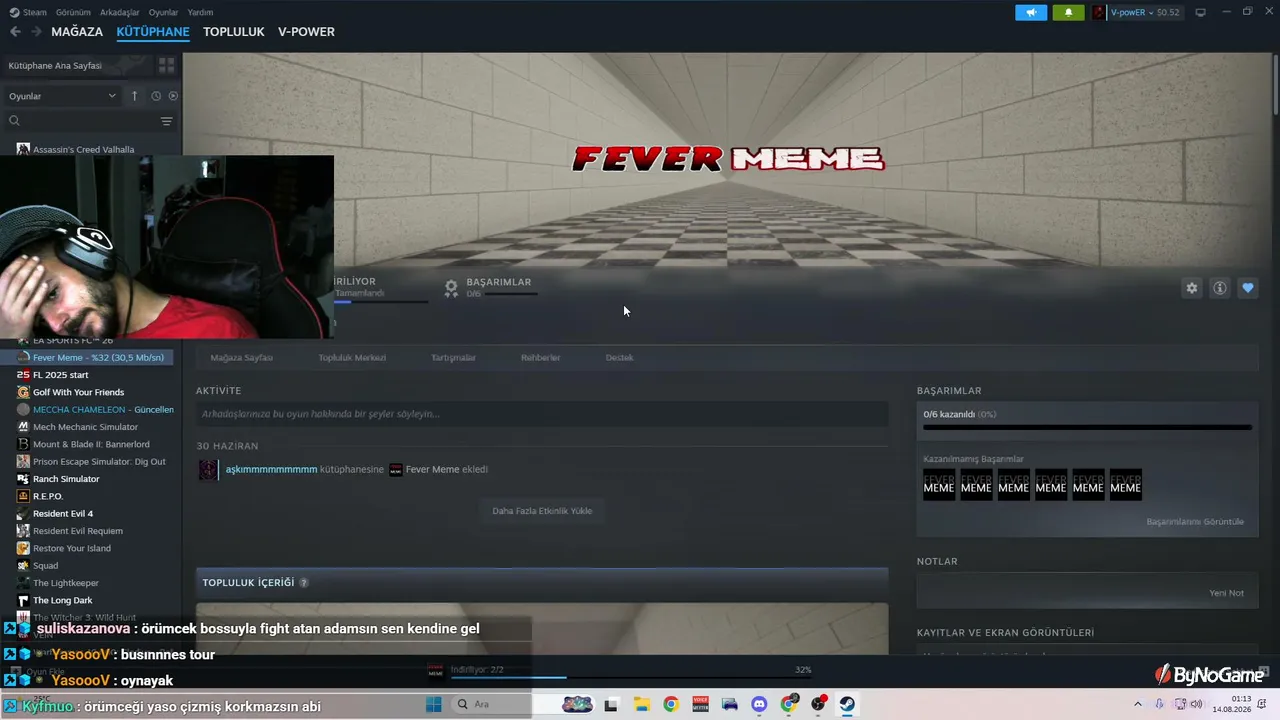Filter library by recent activity clock icon
The width and height of the screenshot is (1280, 720).
(x=156, y=96)
